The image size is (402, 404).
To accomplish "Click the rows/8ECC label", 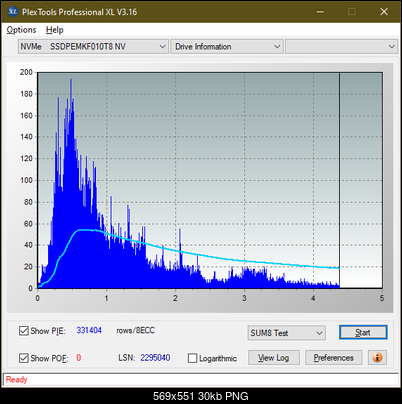I will point(136,330).
